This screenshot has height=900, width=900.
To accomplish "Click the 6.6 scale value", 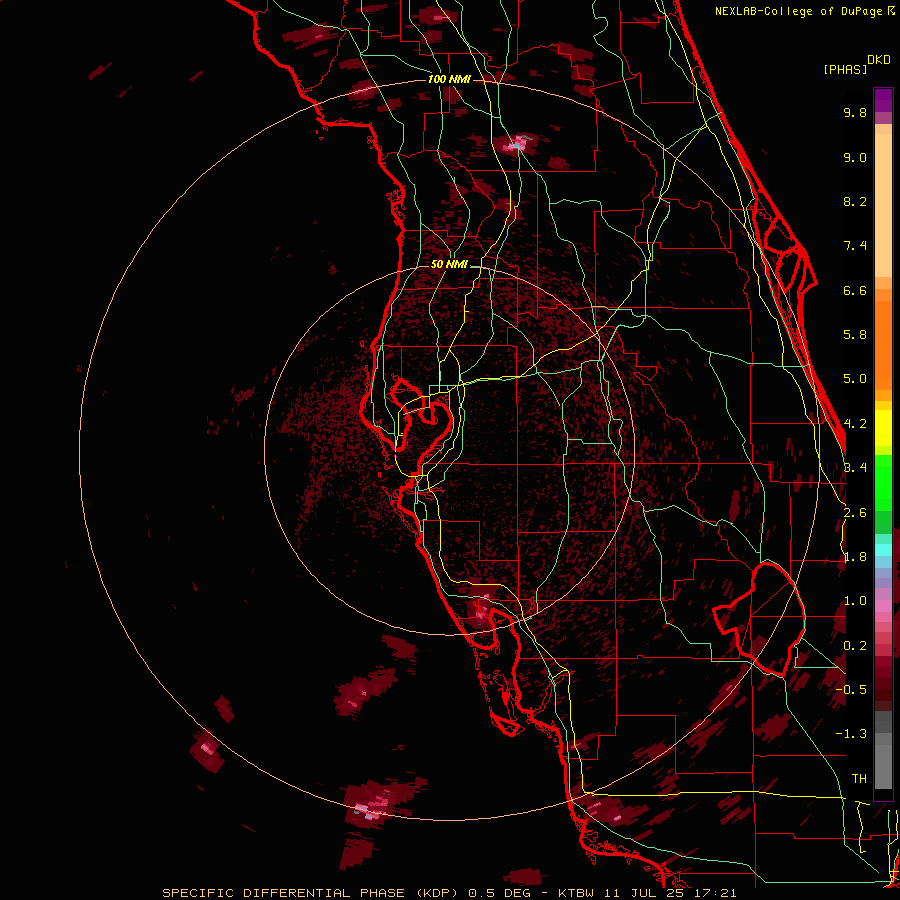I will (855, 290).
